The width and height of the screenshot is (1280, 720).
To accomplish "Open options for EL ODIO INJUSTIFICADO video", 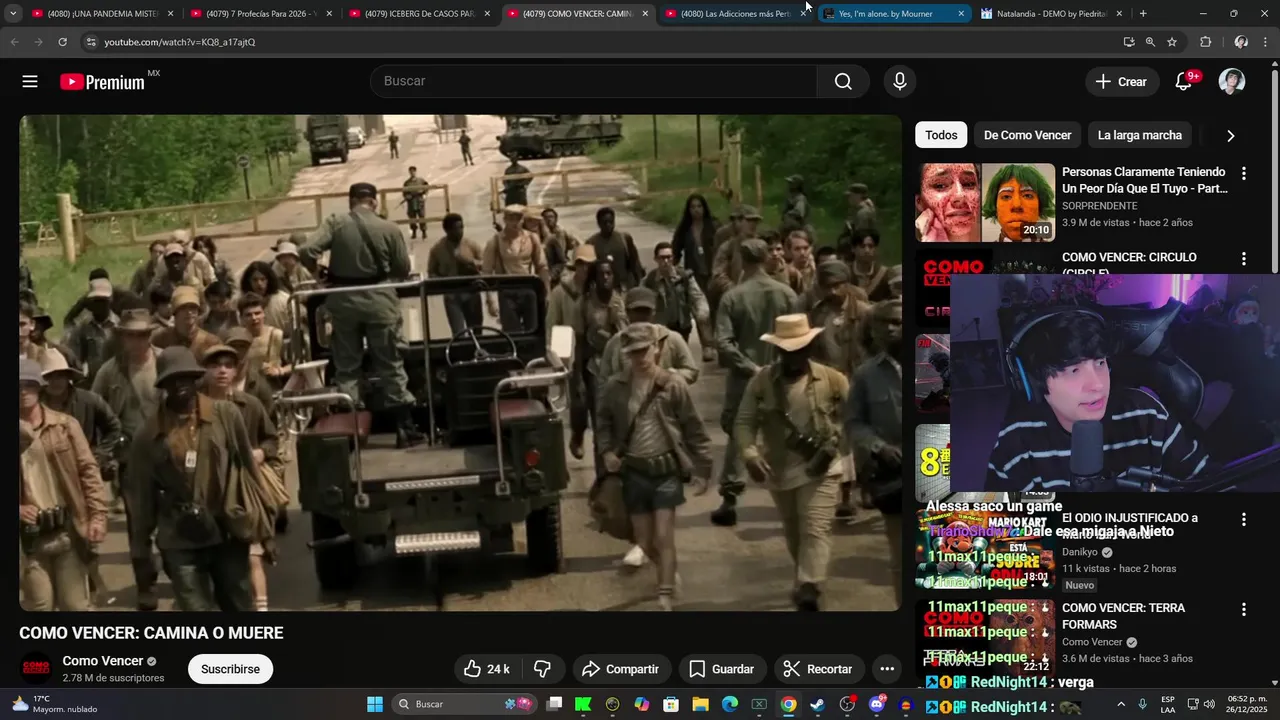I will pos(1244,520).
